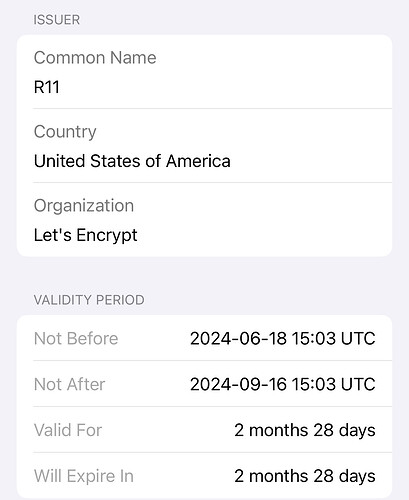Screen dimensions: 409x500
Task: Tap the Not Before row label
Action: [76, 339]
